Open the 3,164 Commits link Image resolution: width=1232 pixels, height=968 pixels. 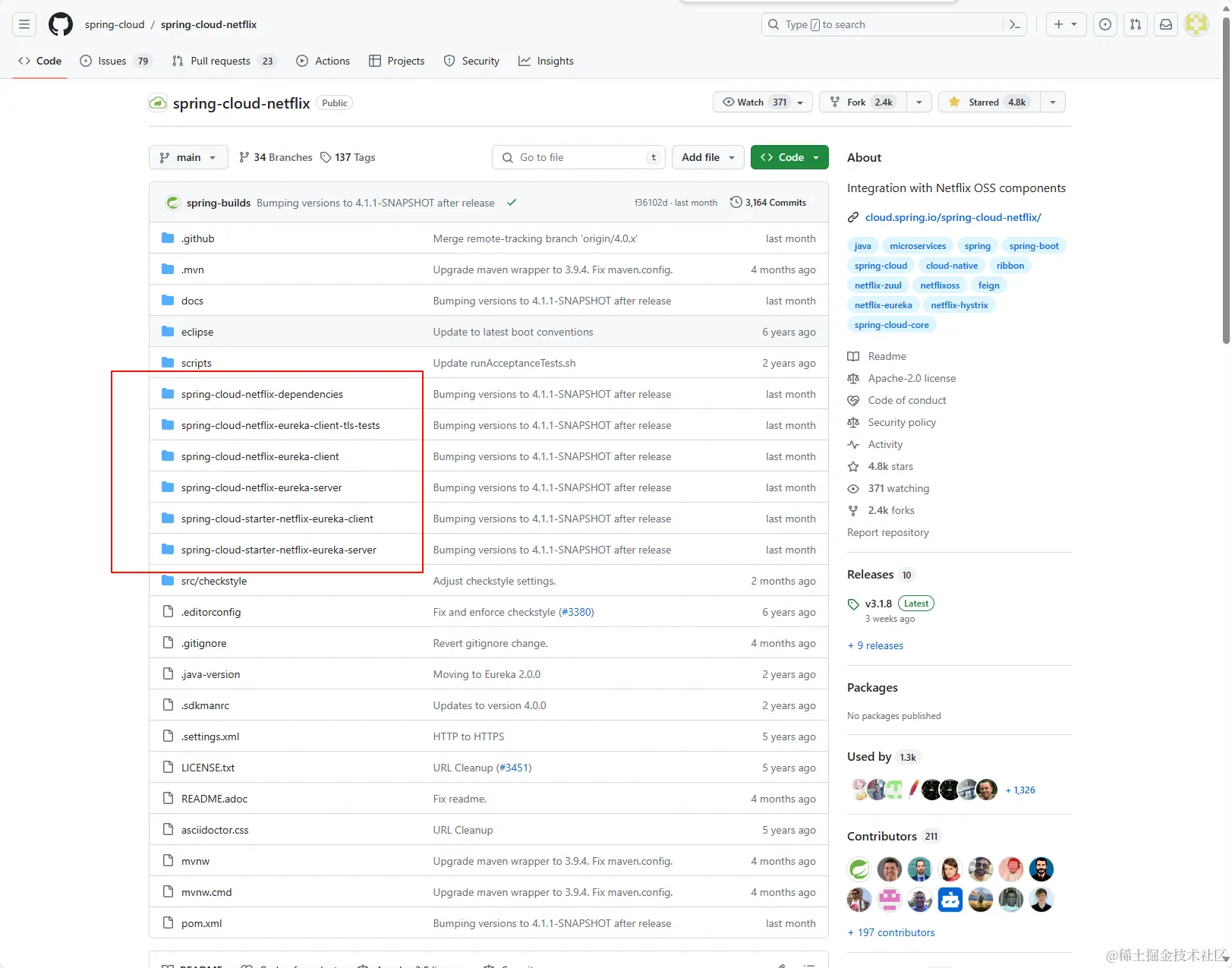768,203
